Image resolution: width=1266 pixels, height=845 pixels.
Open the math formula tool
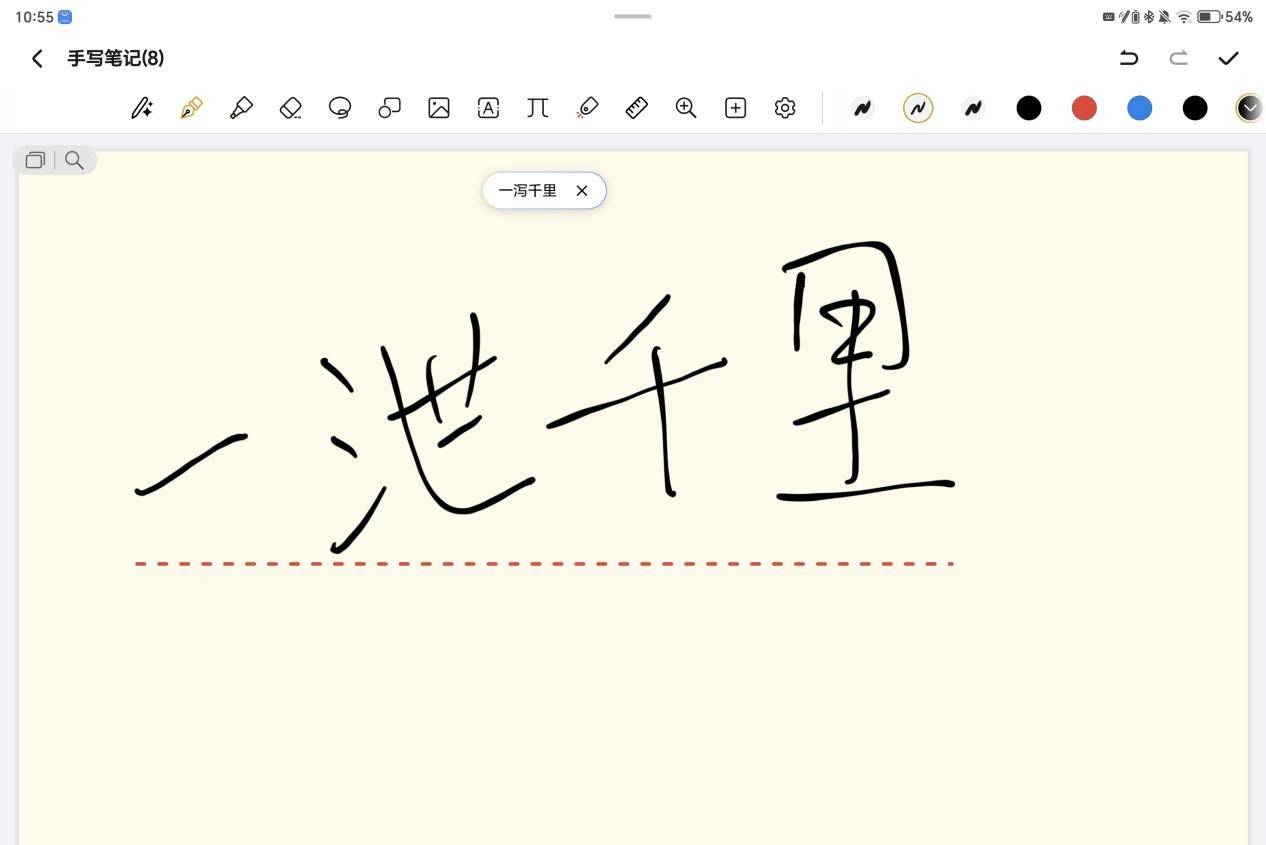click(x=538, y=108)
